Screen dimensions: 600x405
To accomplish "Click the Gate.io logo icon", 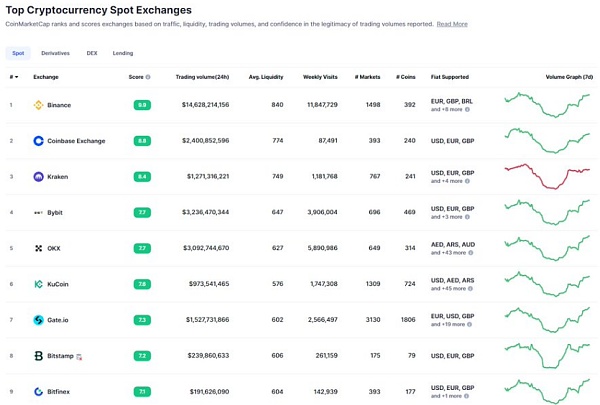I will coord(39,320).
